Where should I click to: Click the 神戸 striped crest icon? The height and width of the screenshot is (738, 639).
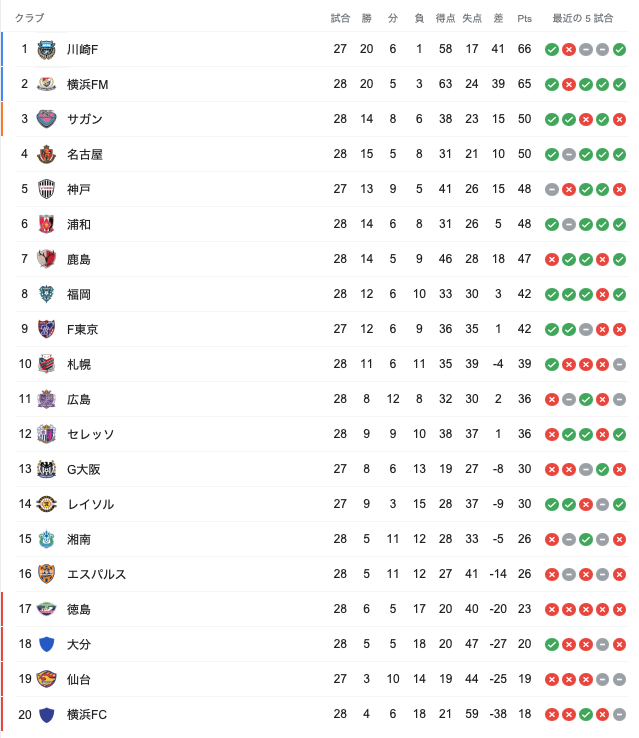(46, 189)
